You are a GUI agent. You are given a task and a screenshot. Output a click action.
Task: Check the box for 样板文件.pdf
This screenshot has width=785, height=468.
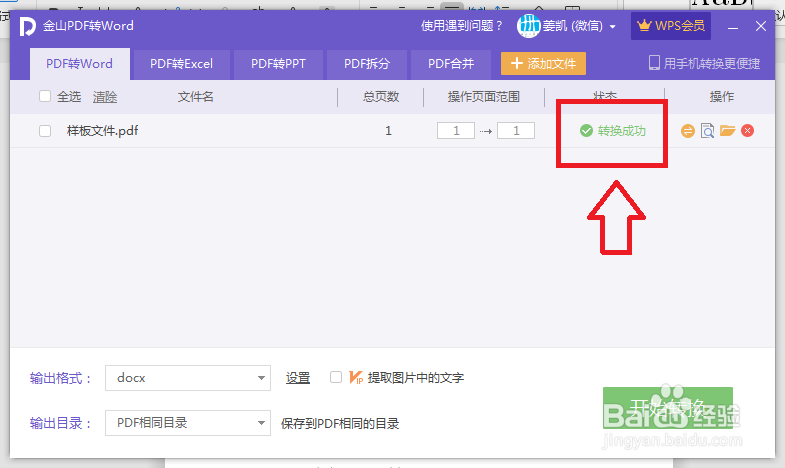45,131
